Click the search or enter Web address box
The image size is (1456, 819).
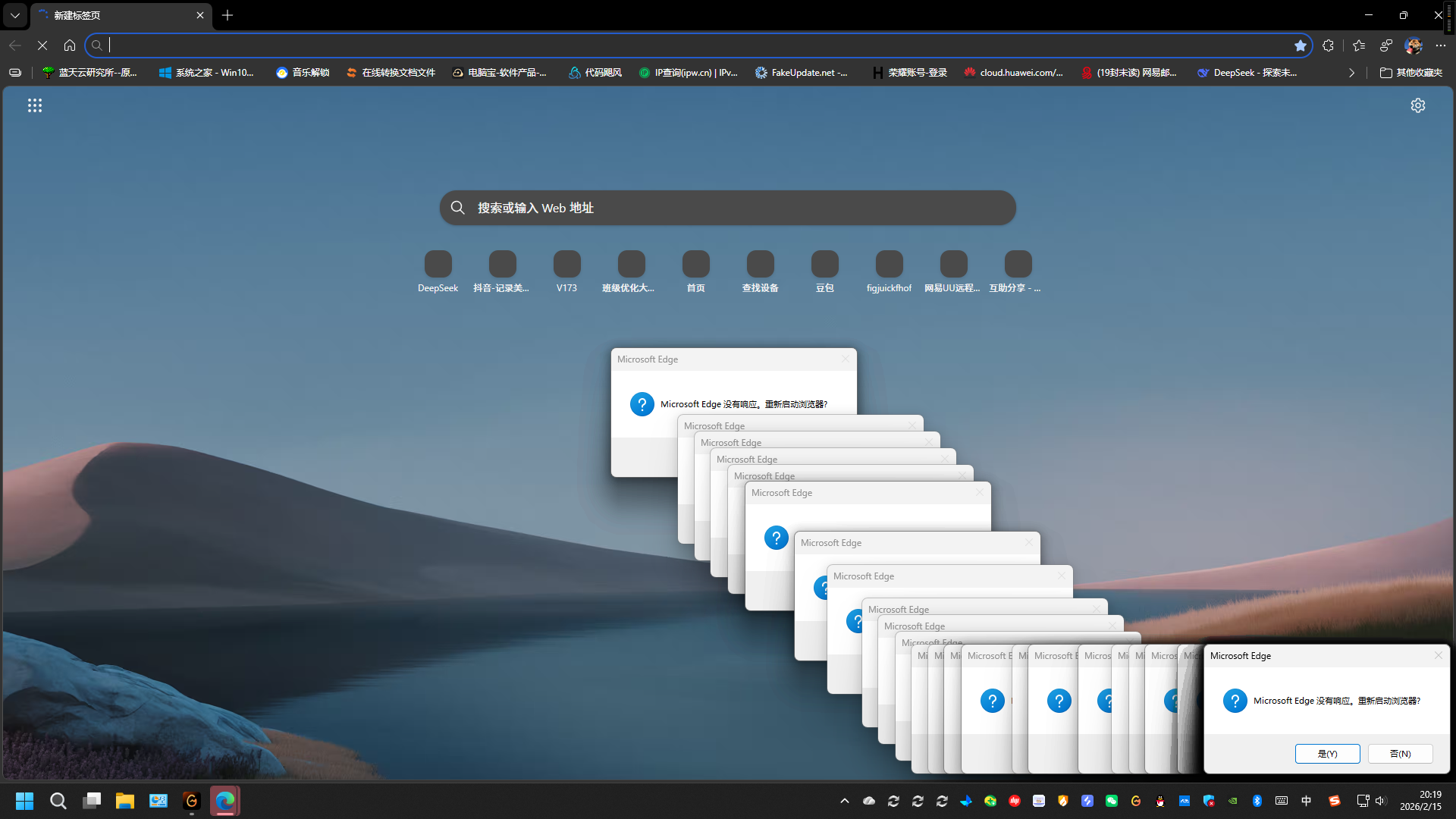(728, 208)
